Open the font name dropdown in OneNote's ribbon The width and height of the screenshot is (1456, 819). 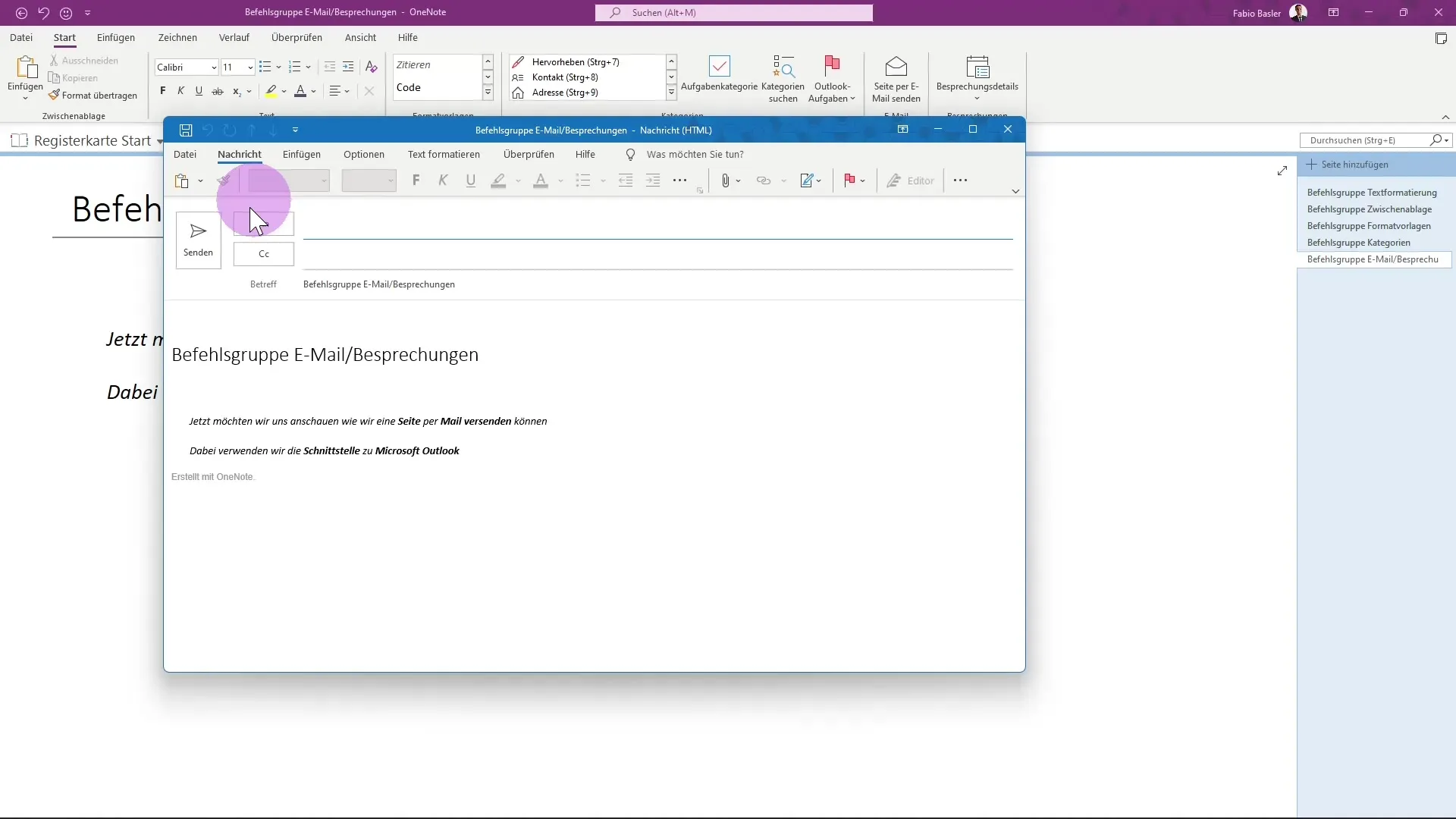[214, 67]
